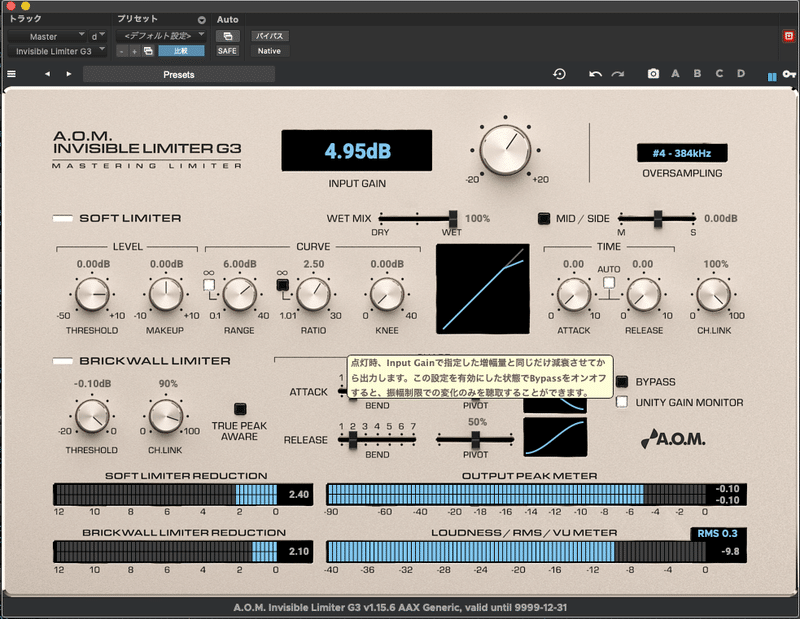The width and height of the screenshot is (800, 619).
Task: Toggle the Ratio infinity checkbox
Action: point(282,285)
